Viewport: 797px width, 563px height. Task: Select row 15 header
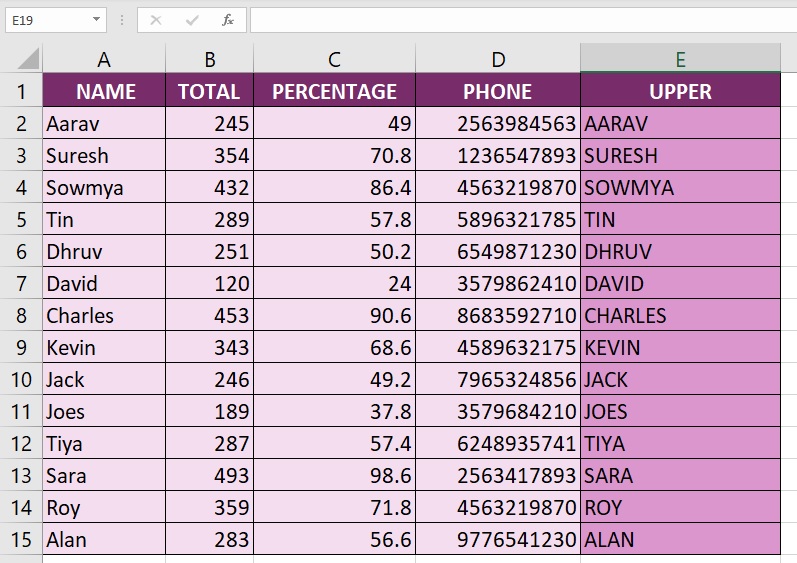click(21, 540)
